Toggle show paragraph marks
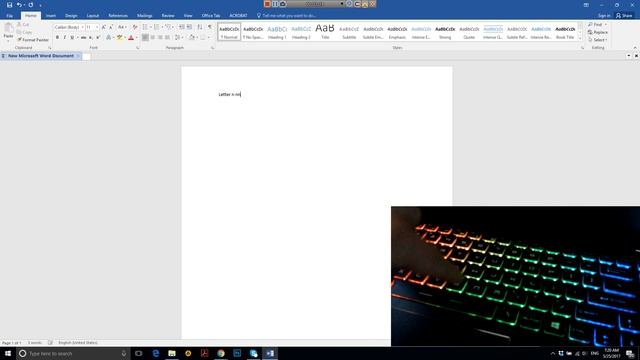Image resolution: width=640 pixels, height=360 pixels. (x=210, y=27)
